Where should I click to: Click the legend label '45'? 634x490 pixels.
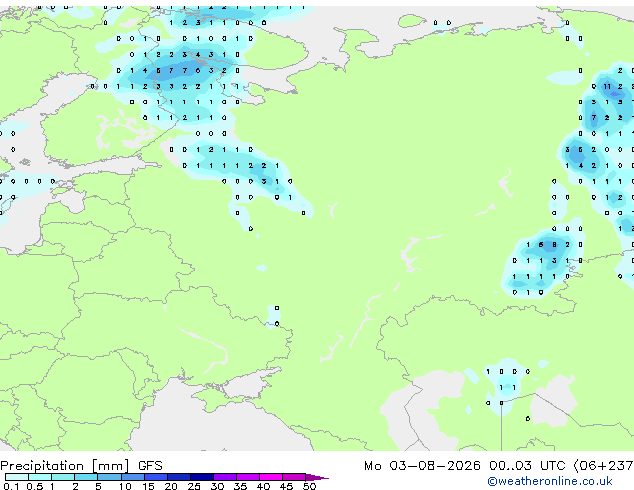286,486
